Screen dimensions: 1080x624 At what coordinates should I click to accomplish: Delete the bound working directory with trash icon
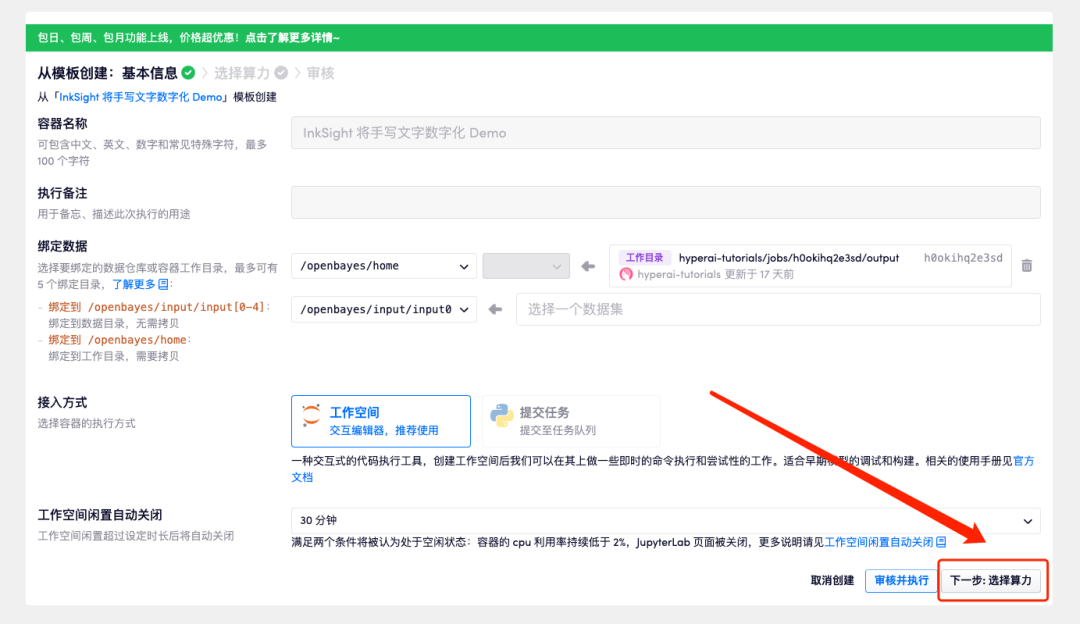pyautogui.click(x=1026, y=266)
